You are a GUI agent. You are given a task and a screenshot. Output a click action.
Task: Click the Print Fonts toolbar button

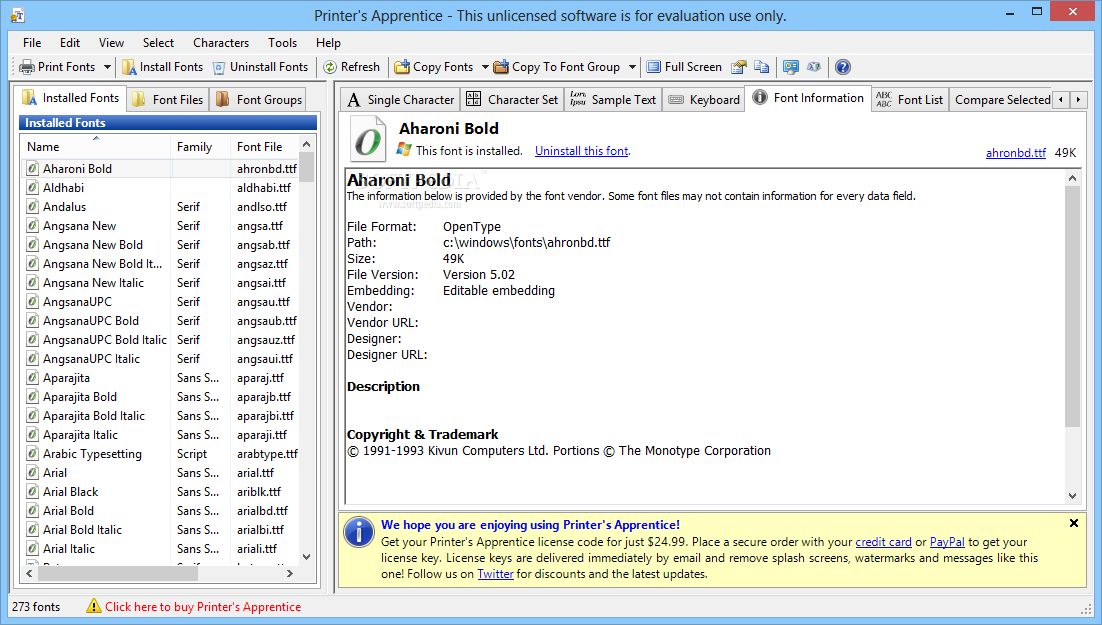[x=57, y=67]
